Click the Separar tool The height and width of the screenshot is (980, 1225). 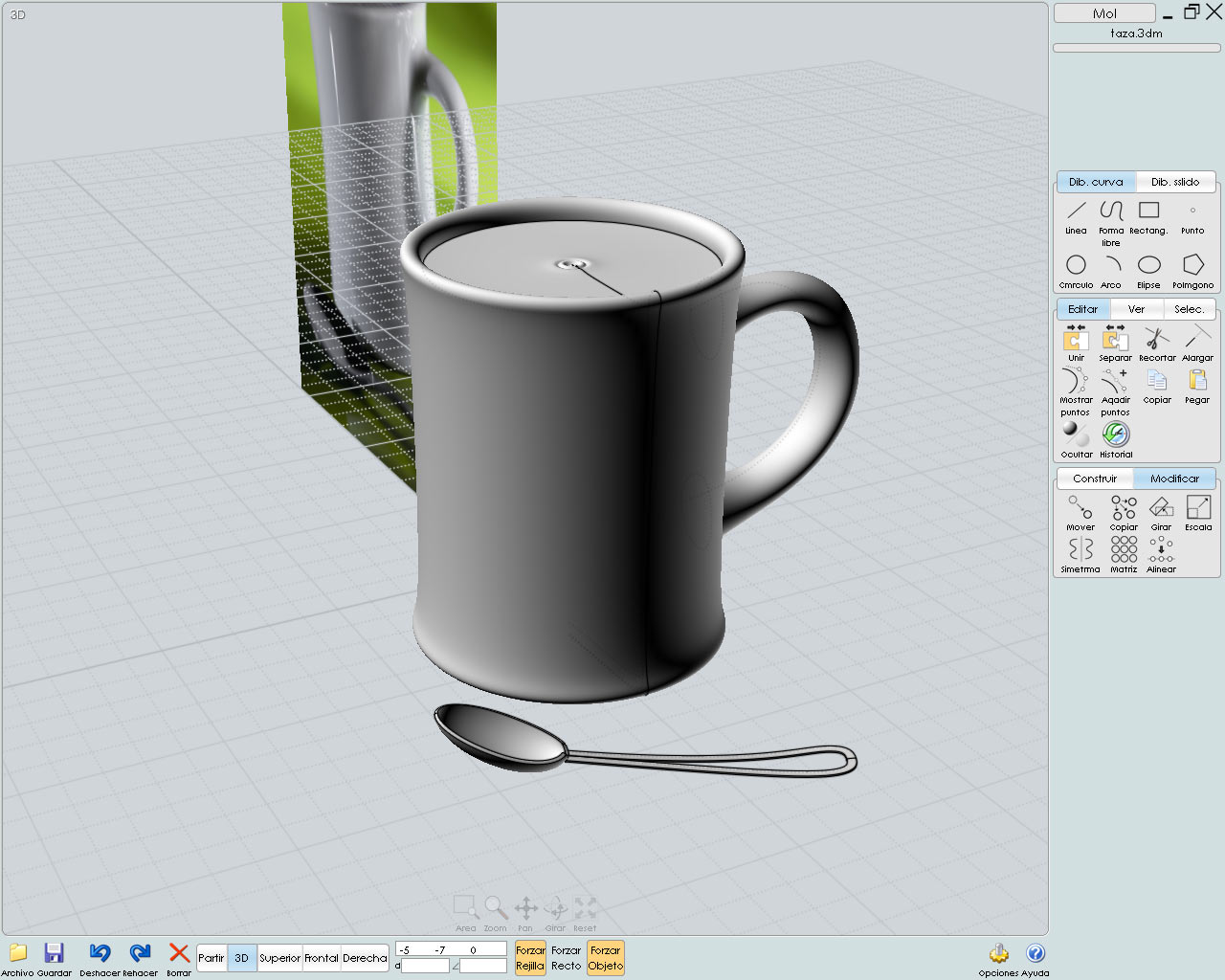1115,343
